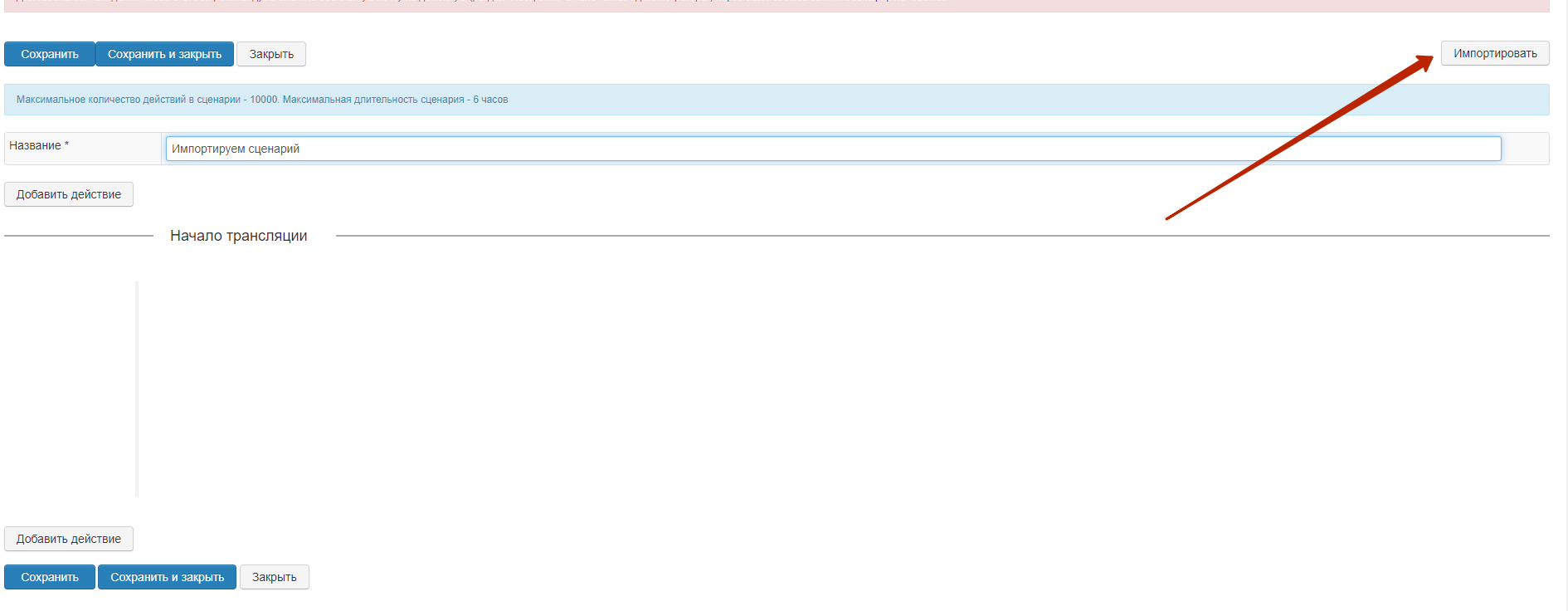Click empty cell right of name input
Screen dimensions: 1568x611
1525,149
